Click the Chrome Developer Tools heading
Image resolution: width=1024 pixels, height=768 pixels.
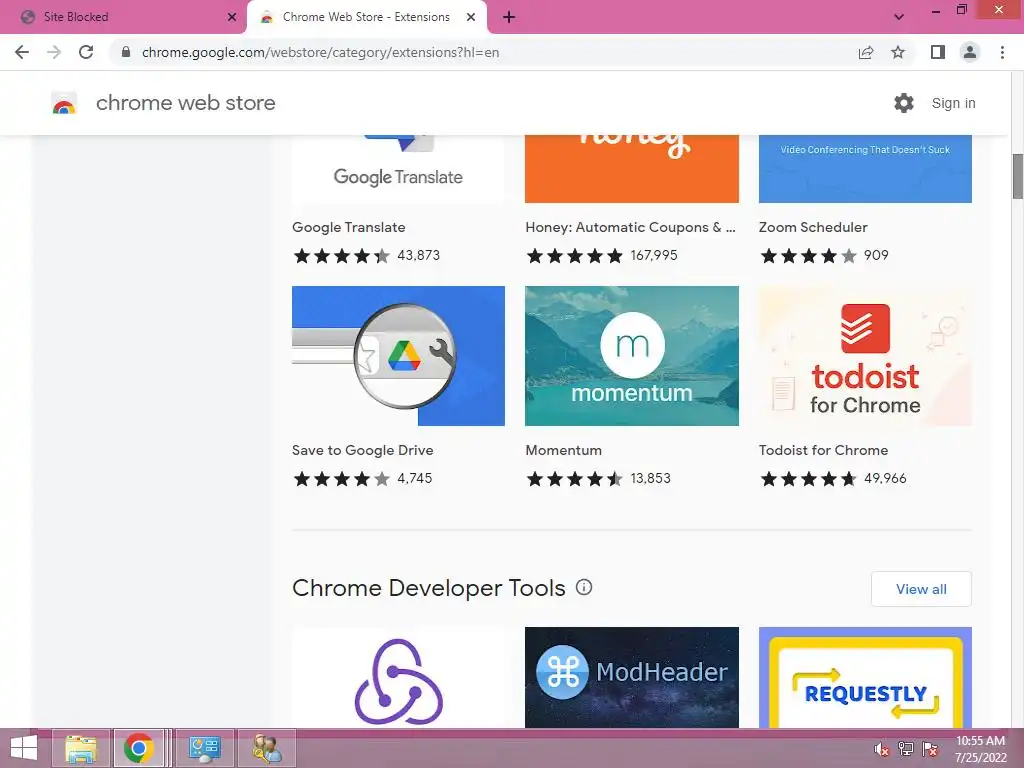(x=428, y=588)
